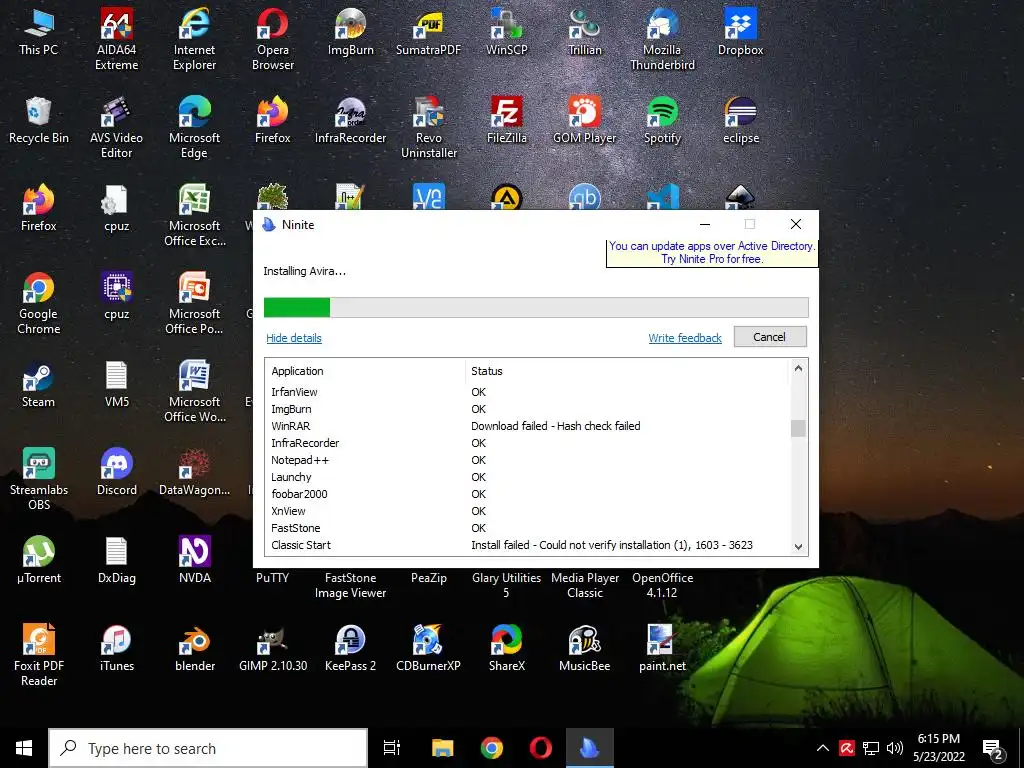Select the eclipse desktop icon
Screen dimensions: 1024x768
point(741,121)
